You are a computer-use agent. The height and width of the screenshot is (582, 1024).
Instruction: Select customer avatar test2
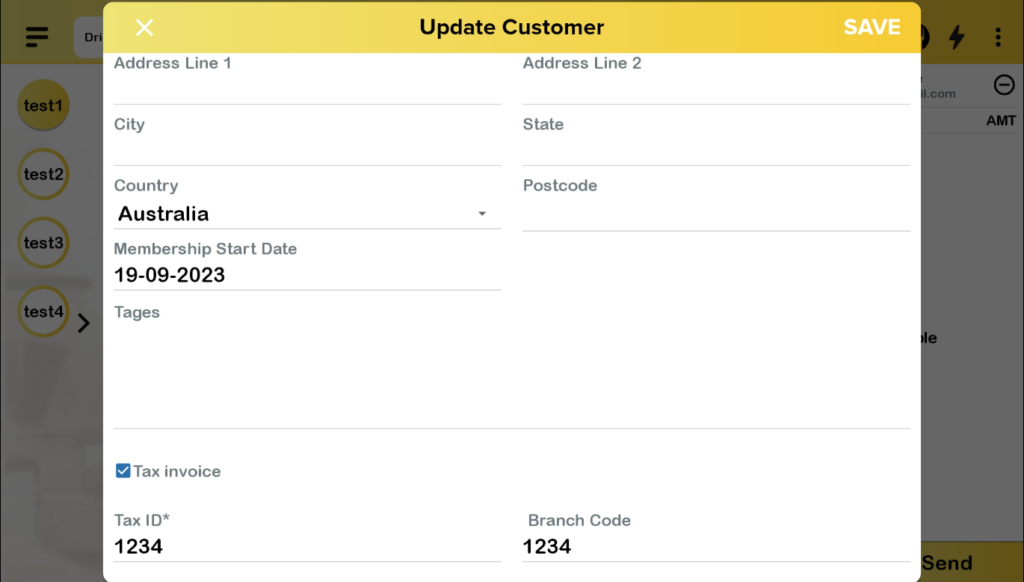43,174
